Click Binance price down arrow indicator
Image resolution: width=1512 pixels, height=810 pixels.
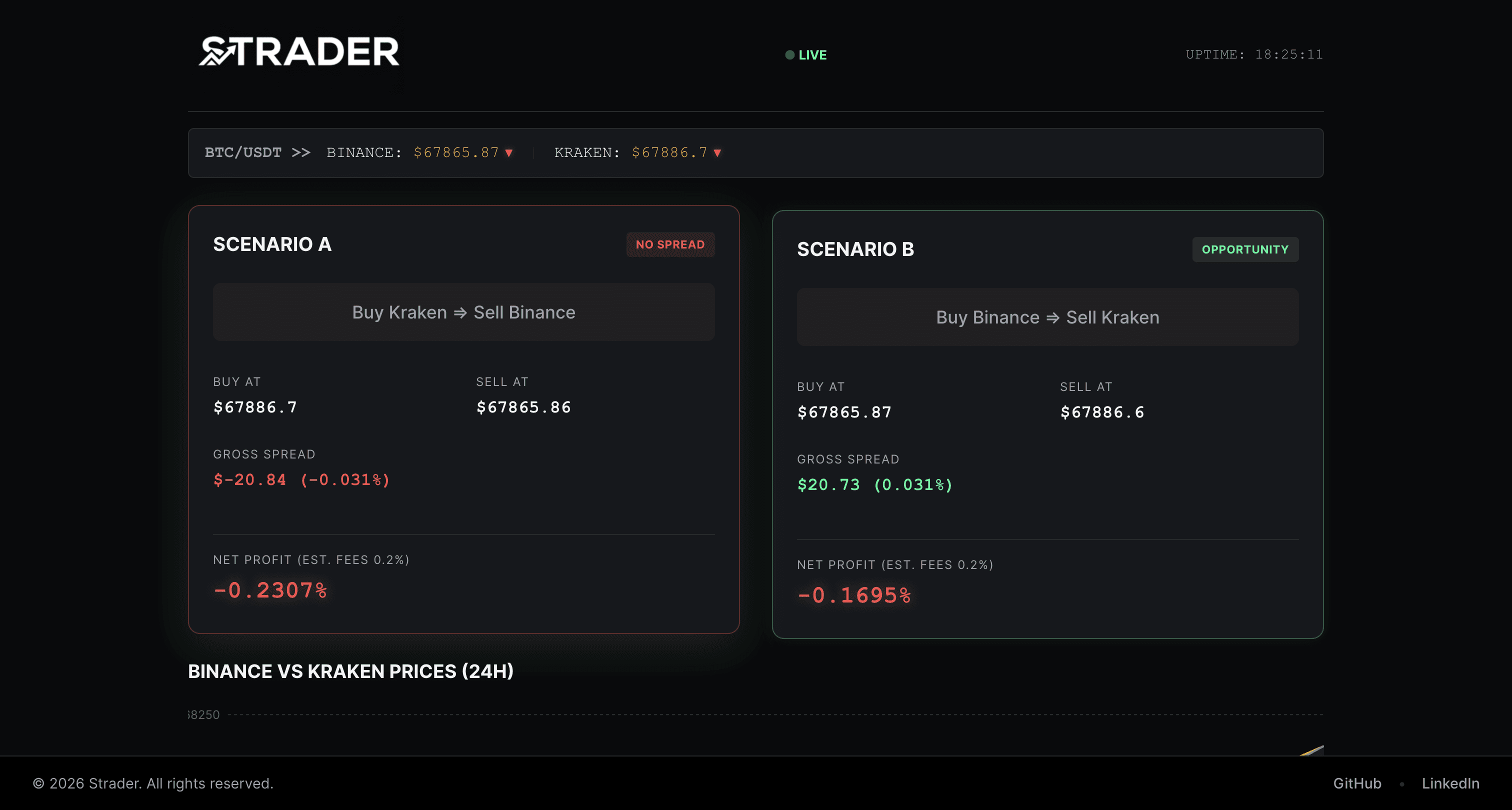509,153
